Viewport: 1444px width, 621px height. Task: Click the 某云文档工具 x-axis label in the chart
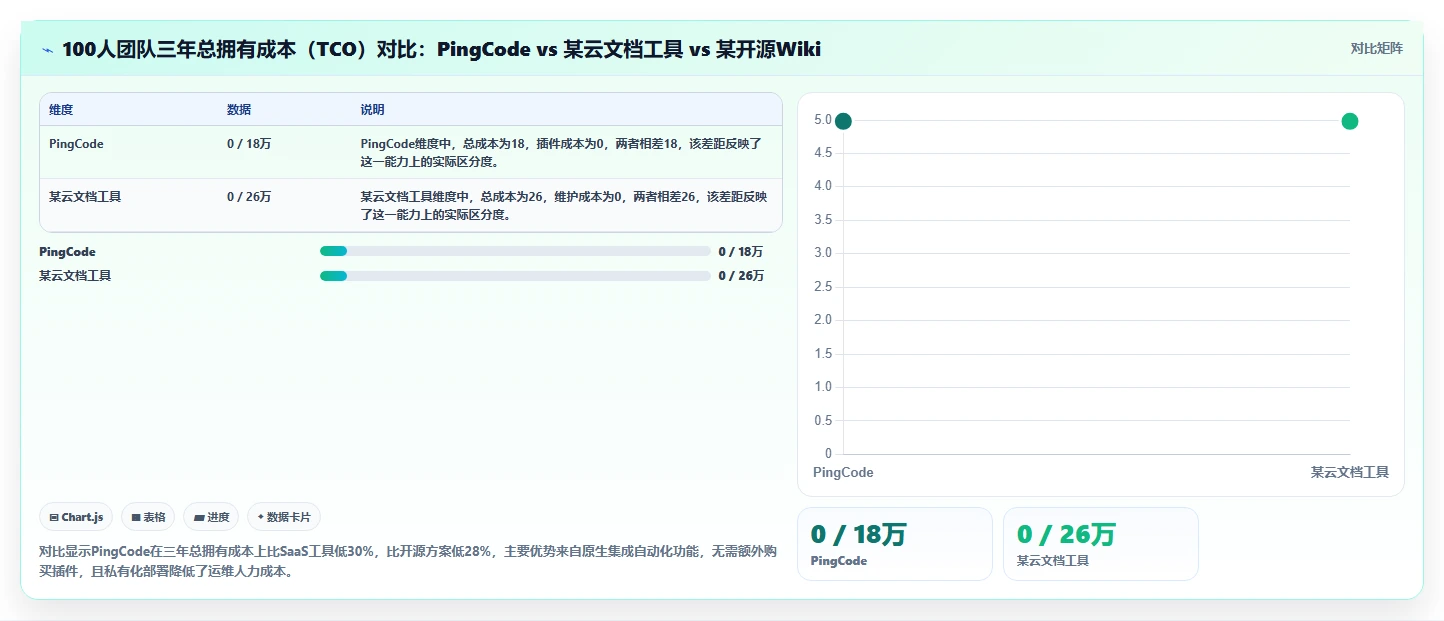coord(1350,472)
